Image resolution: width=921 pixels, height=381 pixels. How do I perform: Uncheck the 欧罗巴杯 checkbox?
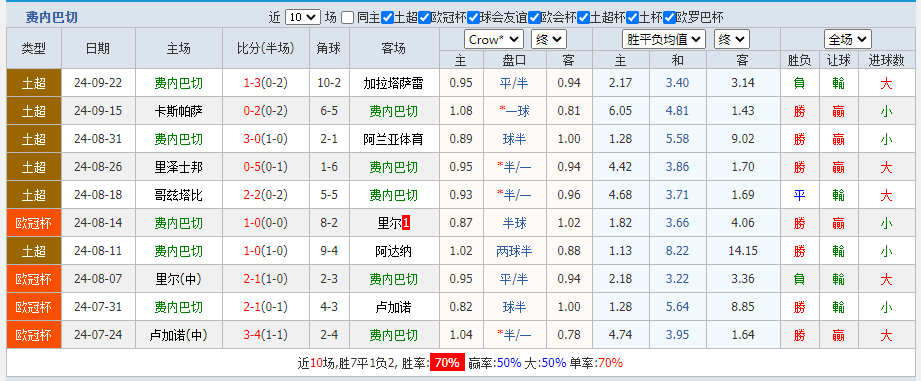coord(669,18)
